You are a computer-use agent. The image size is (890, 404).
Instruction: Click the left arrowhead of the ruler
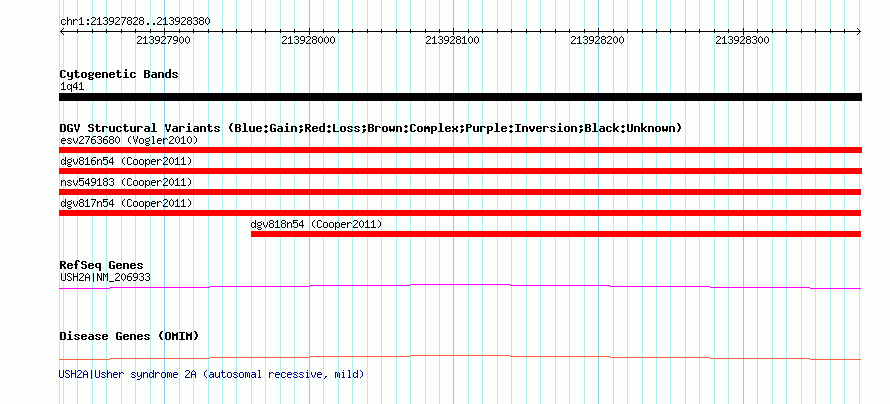62,32
